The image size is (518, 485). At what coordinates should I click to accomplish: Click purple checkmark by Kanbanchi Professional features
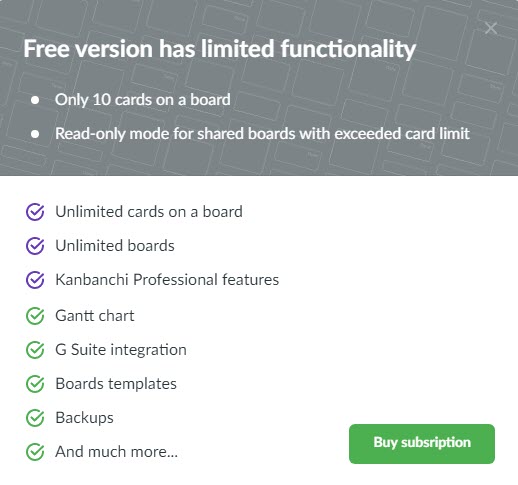(x=35, y=280)
